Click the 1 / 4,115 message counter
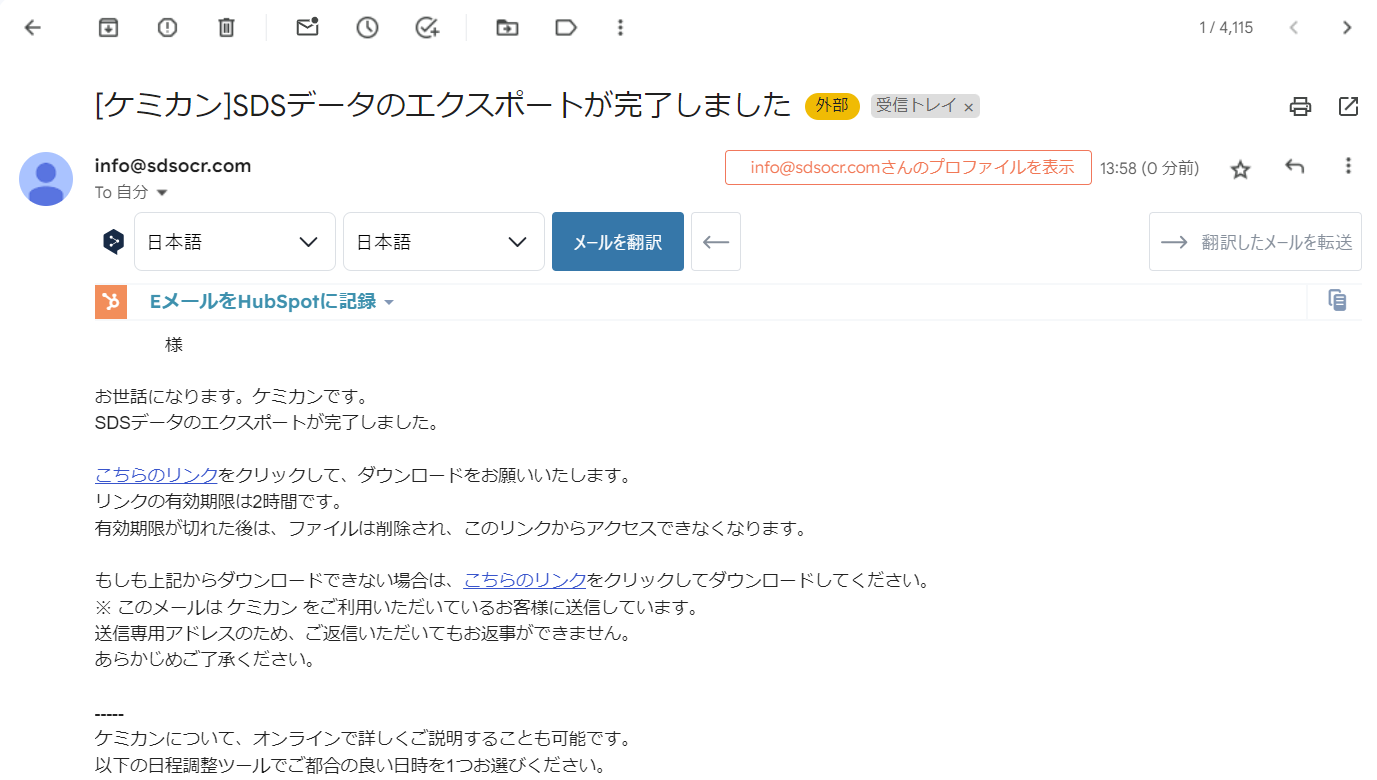 1226,28
